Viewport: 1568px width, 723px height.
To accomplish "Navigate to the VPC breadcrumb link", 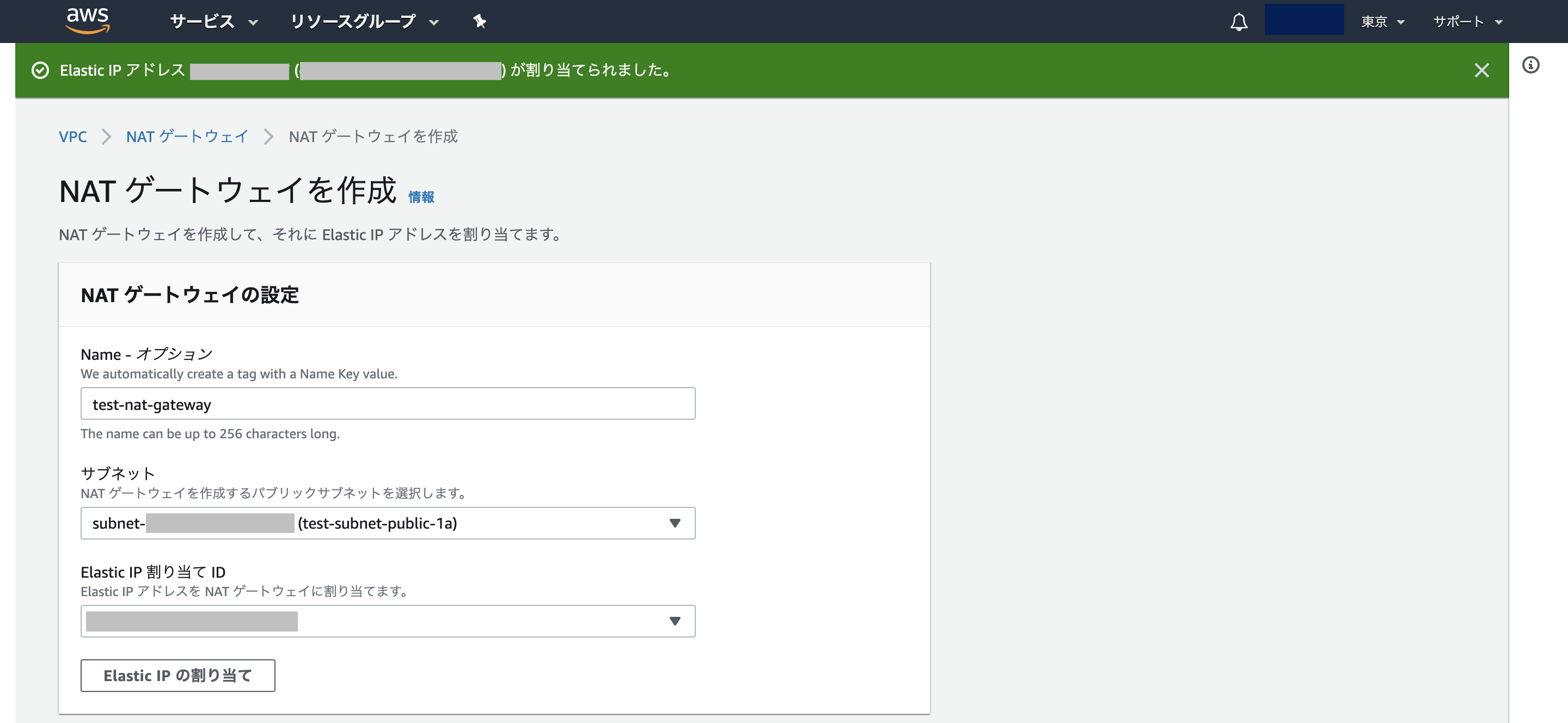I will click(x=72, y=136).
